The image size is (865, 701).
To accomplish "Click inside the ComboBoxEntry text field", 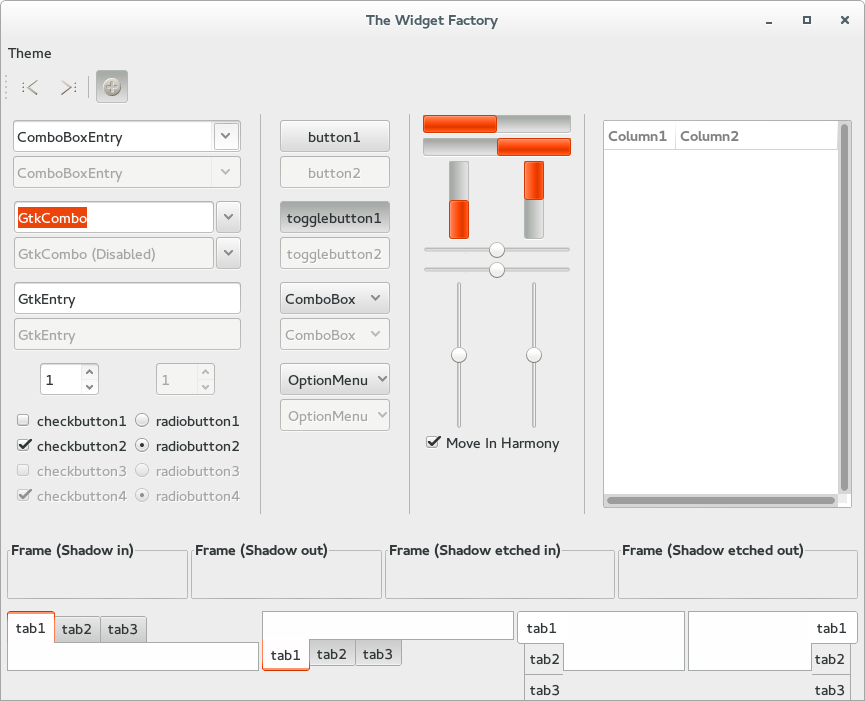I will (113, 136).
